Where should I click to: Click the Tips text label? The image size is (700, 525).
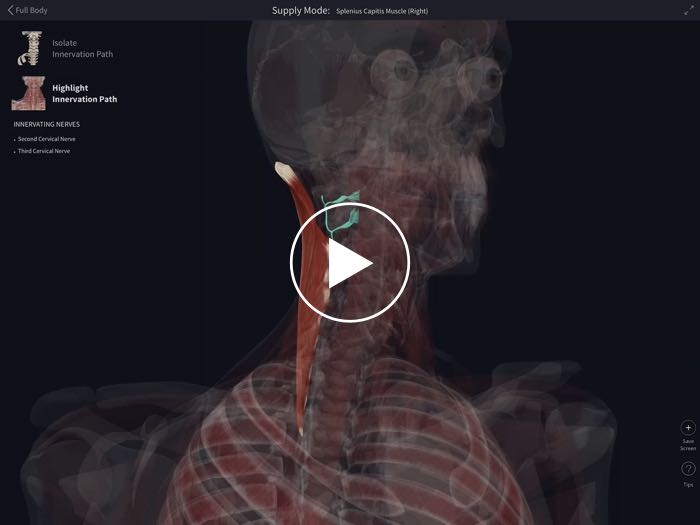coord(688,485)
